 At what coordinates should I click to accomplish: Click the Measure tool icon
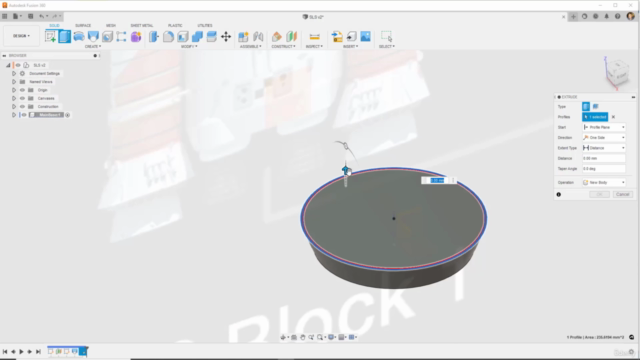tap(314, 36)
